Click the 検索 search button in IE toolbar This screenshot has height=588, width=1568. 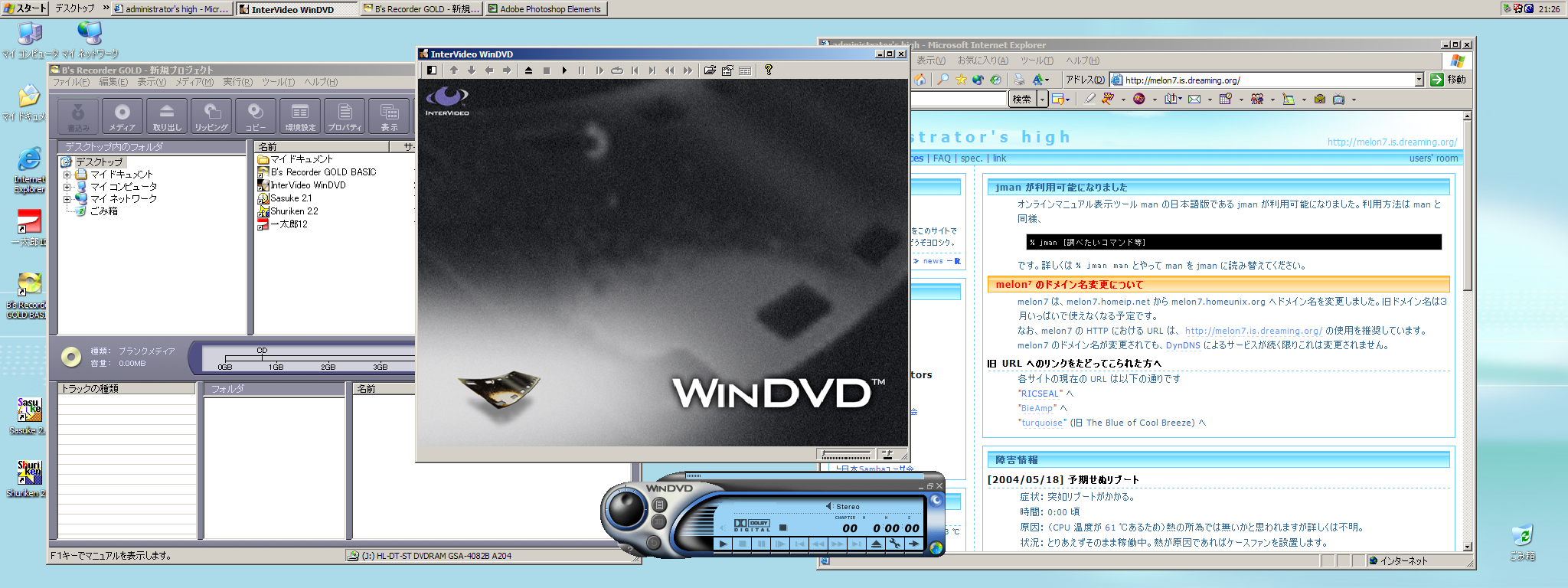pos(1022,99)
